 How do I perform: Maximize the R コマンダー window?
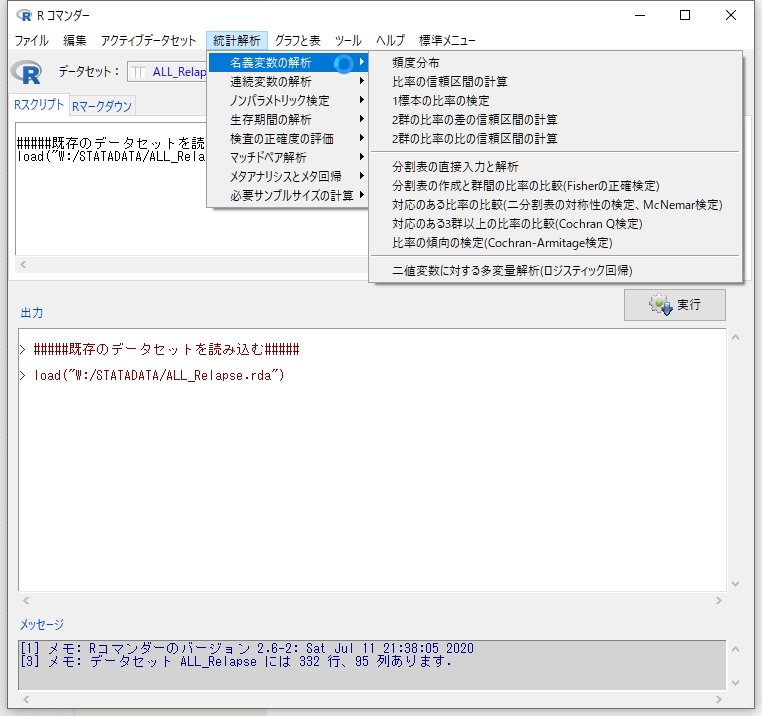coord(685,16)
